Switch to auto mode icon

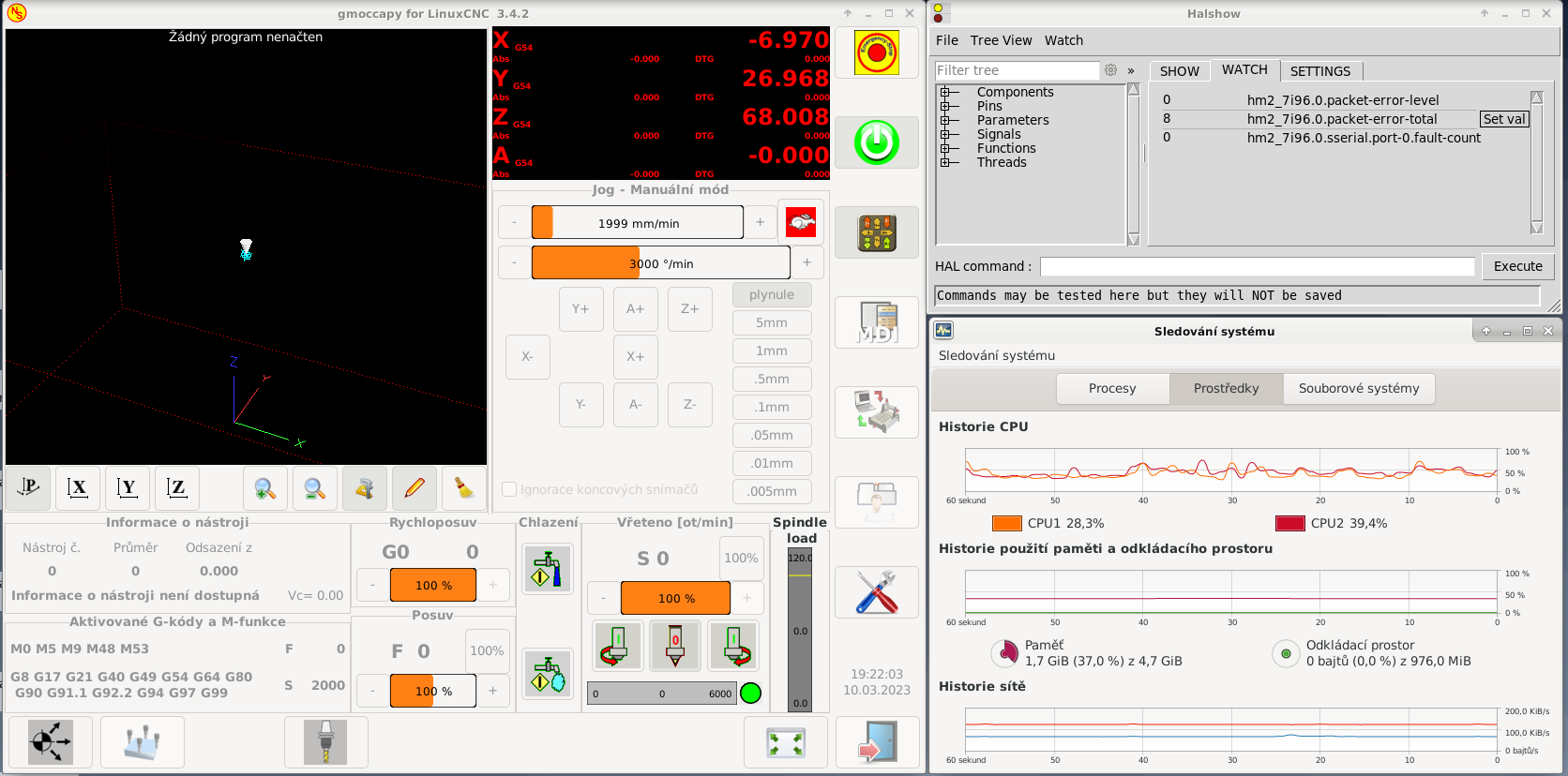coord(877,412)
